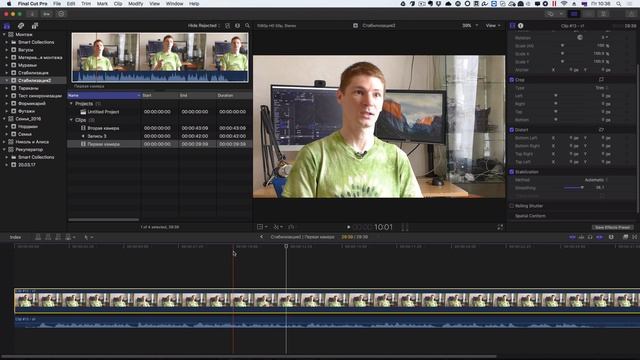This screenshot has height=360, width=640.
Task: Select the Untitled Project row
Action: [159, 112]
